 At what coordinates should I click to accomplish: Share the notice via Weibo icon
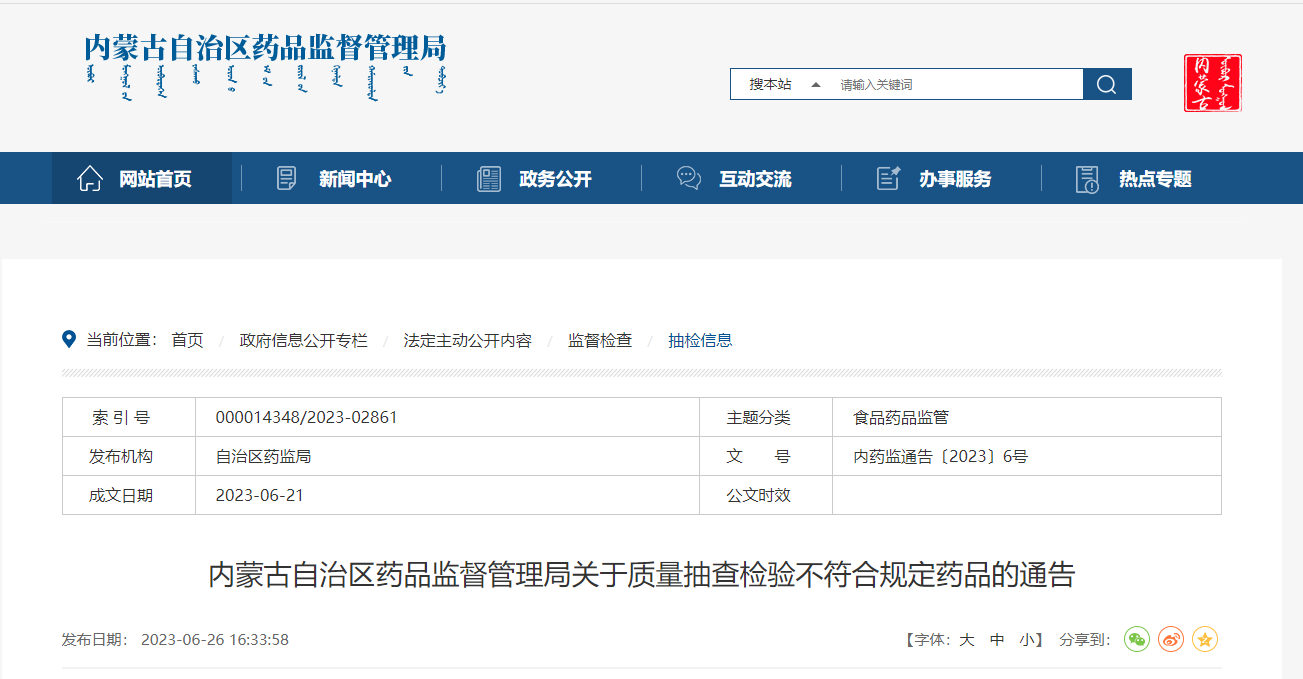point(1171,639)
